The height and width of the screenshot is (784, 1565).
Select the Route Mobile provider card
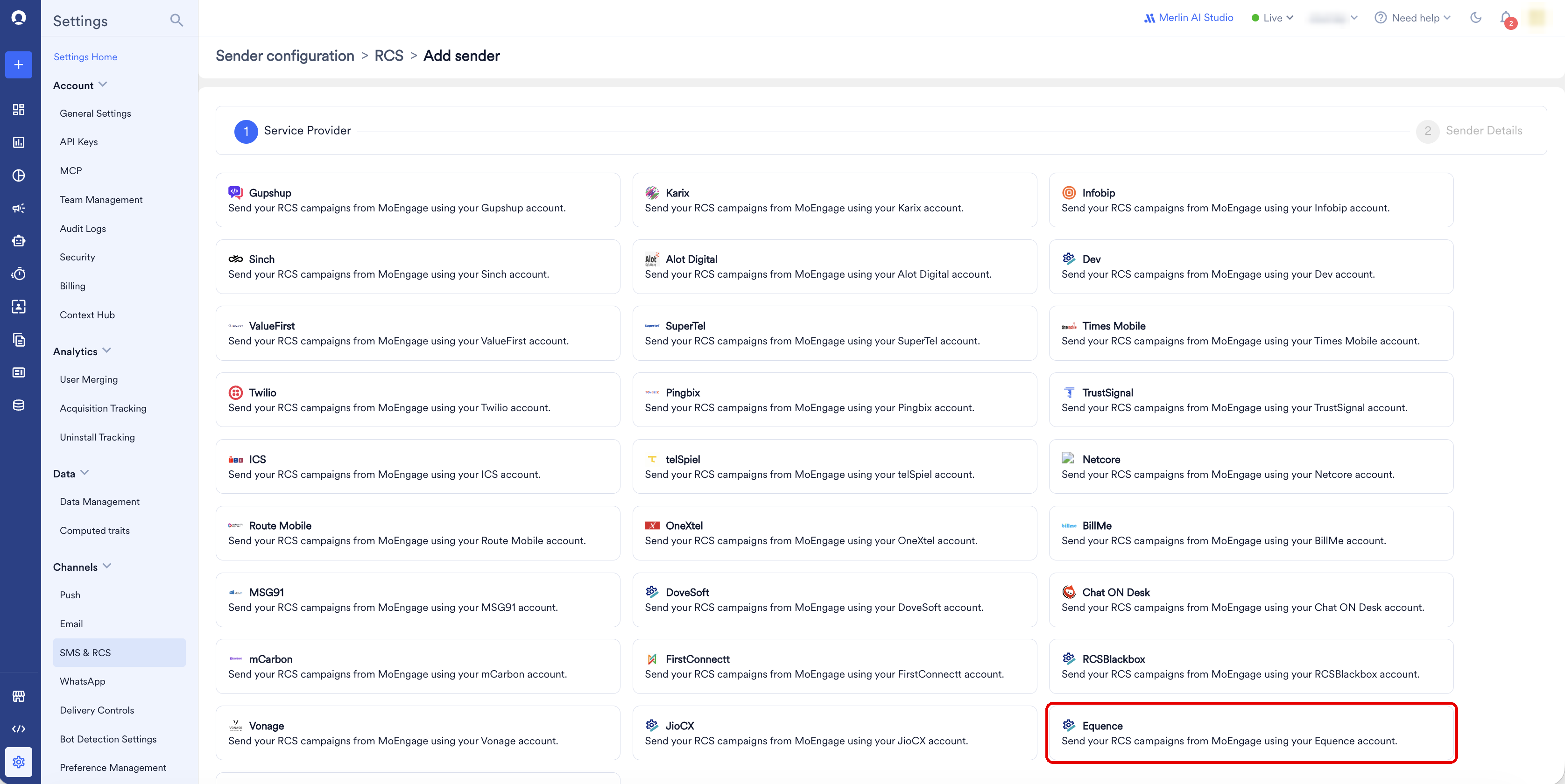click(418, 533)
